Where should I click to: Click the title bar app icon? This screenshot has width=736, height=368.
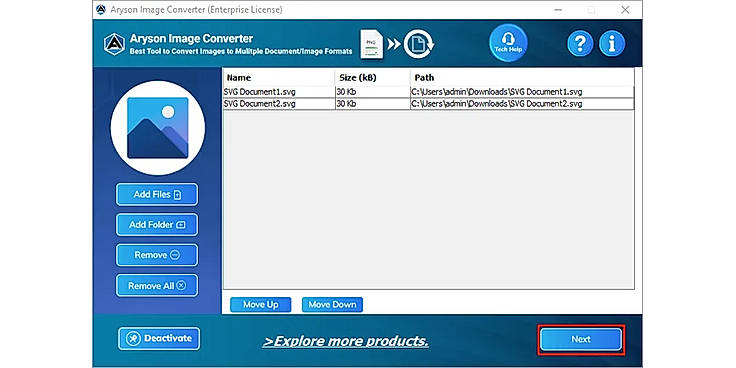[x=101, y=9]
